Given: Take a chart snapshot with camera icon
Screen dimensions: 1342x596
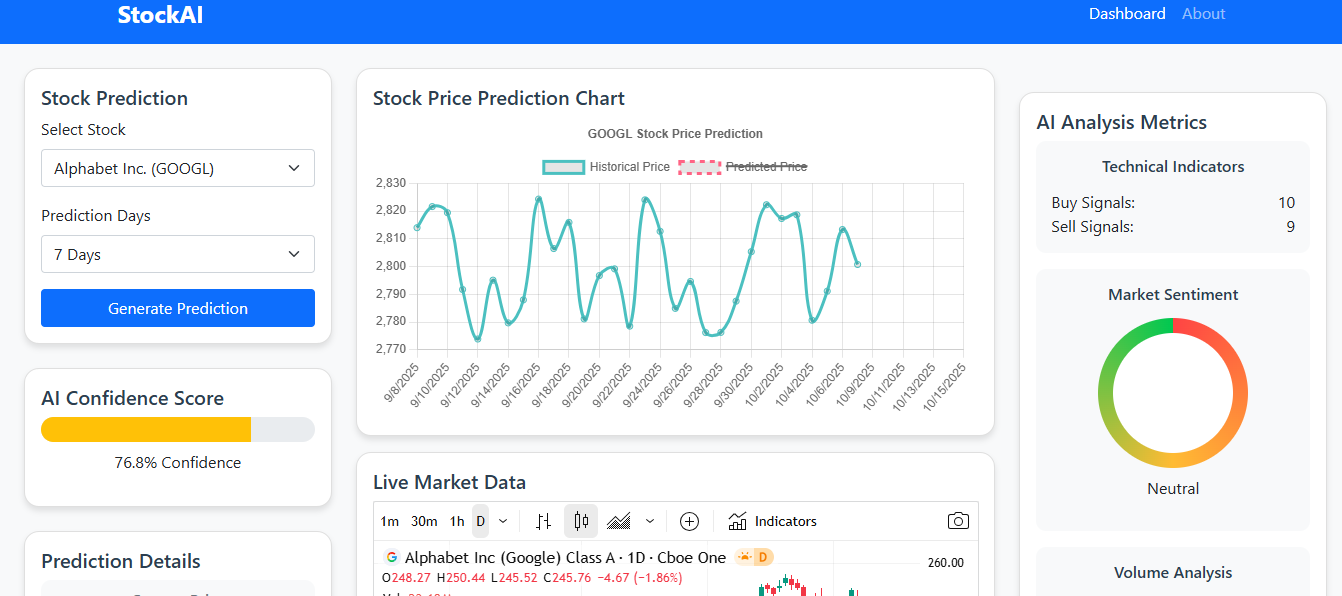Looking at the screenshot, I should (x=958, y=521).
